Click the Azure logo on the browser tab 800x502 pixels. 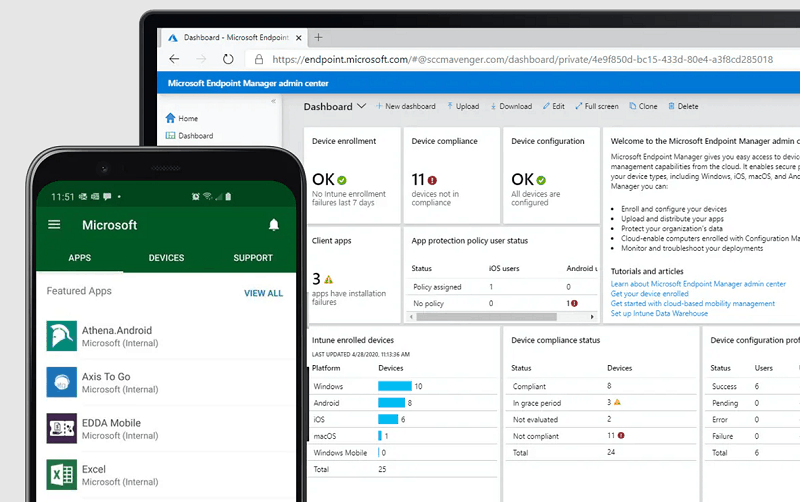(x=173, y=38)
